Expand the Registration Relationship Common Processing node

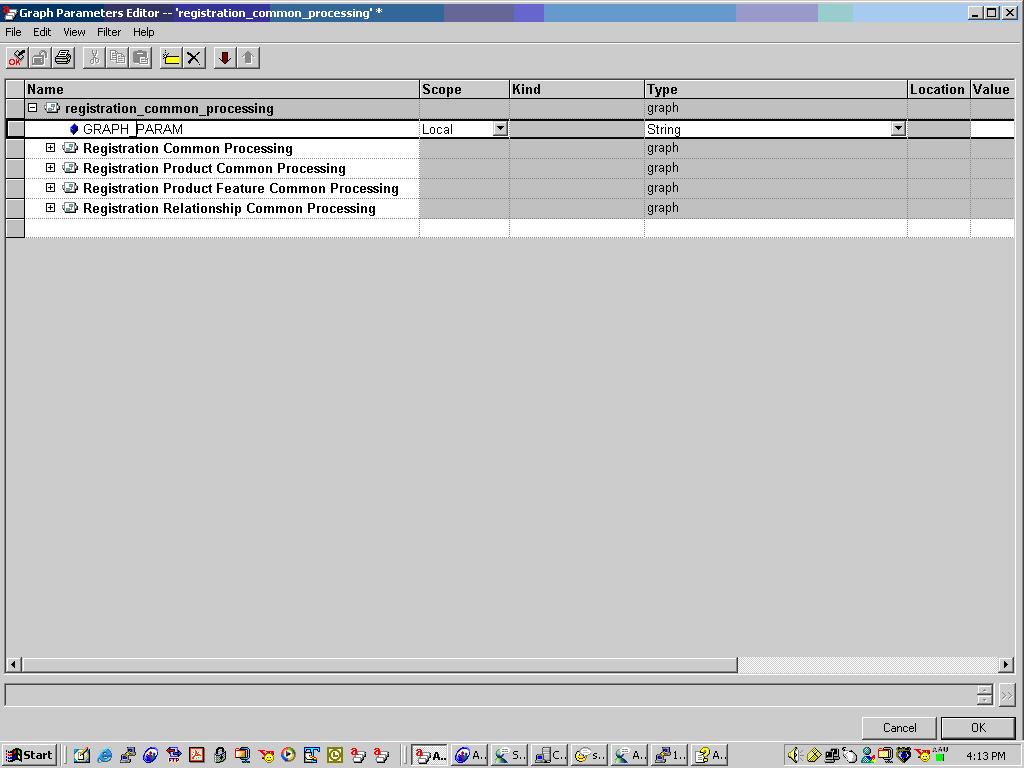pos(51,208)
